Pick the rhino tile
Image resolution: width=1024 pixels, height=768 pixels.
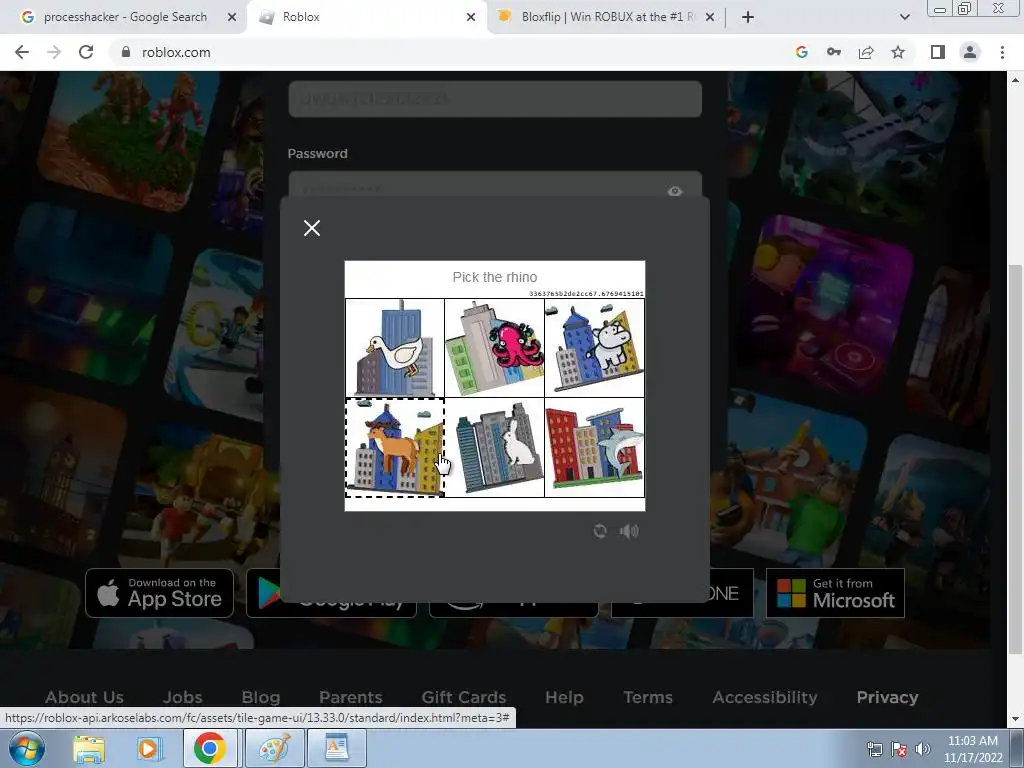click(594, 348)
